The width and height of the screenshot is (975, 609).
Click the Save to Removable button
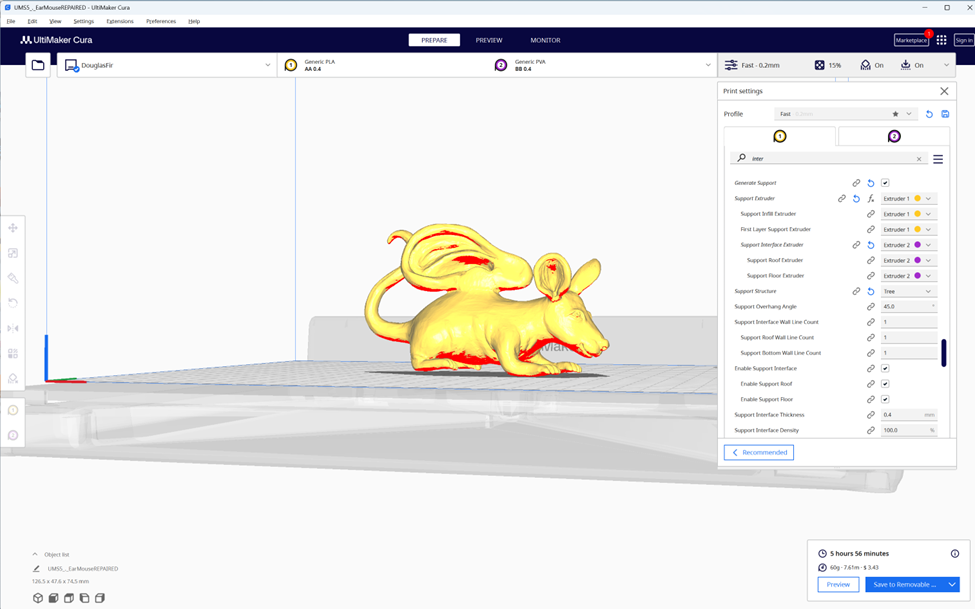[904, 585]
